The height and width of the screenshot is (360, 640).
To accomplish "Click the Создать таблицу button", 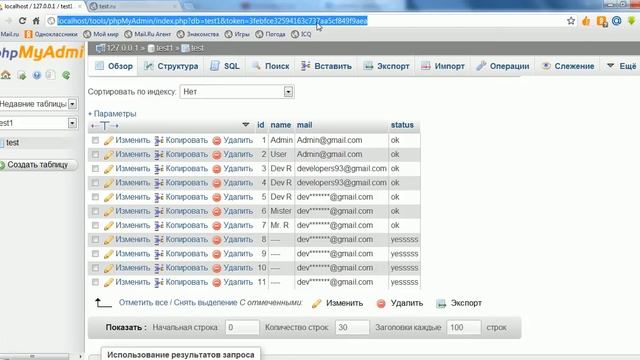I will (38, 165).
